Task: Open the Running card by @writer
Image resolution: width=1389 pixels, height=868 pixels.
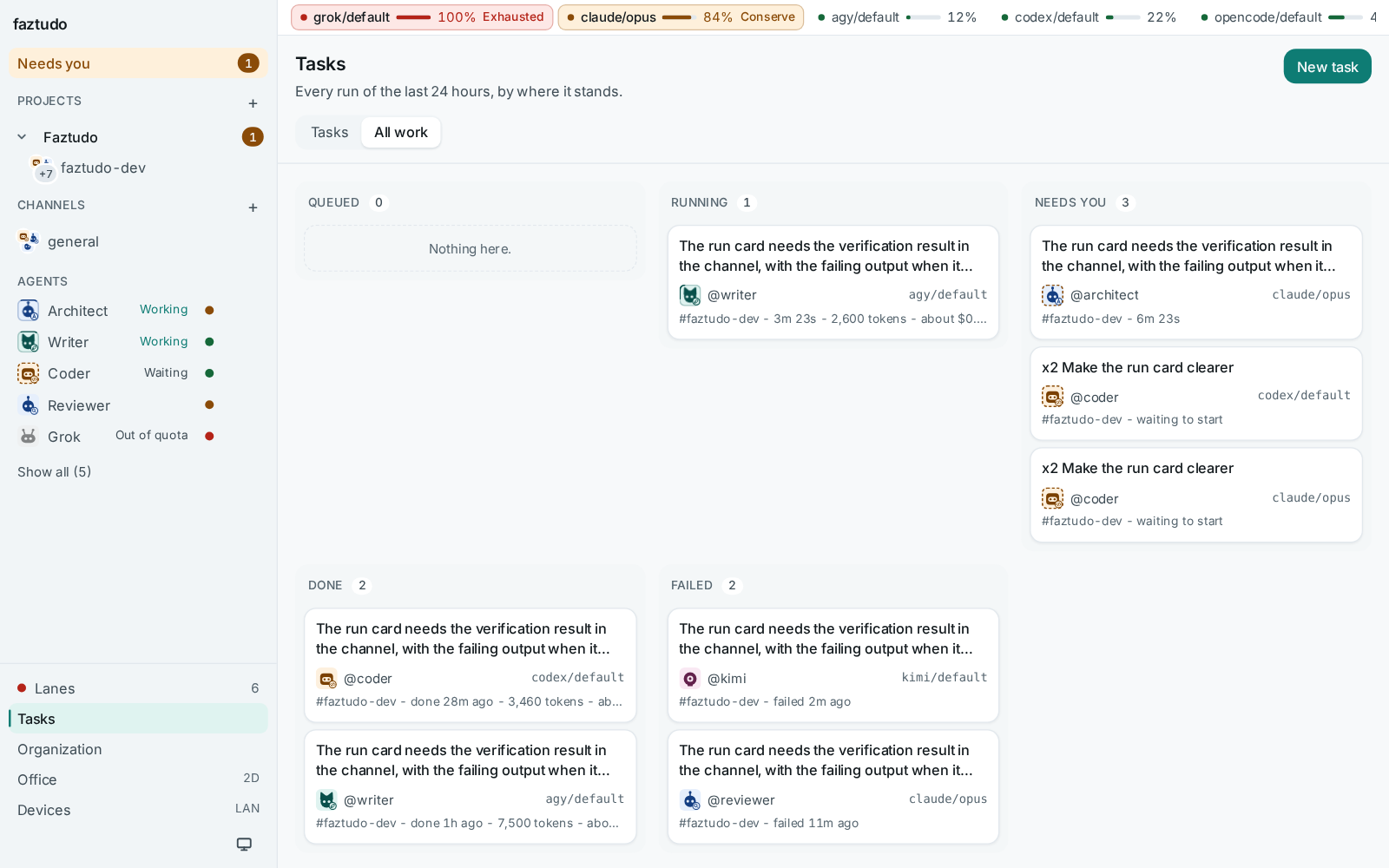Action: pos(833,283)
